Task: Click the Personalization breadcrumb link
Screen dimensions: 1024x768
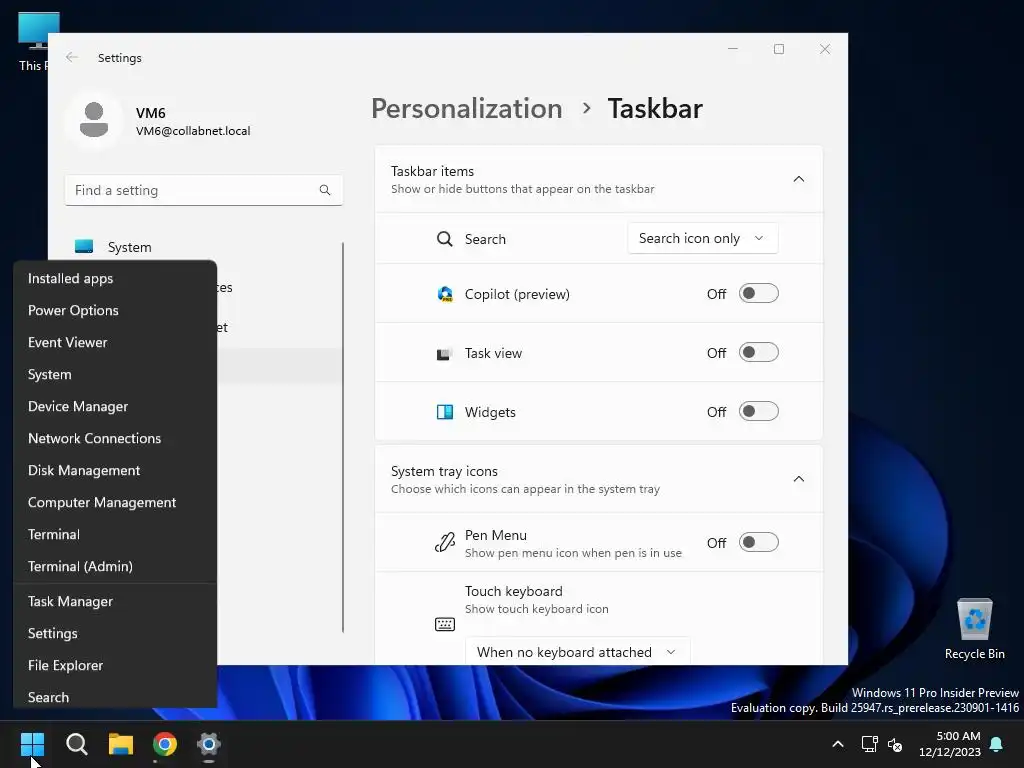Action: click(x=466, y=108)
